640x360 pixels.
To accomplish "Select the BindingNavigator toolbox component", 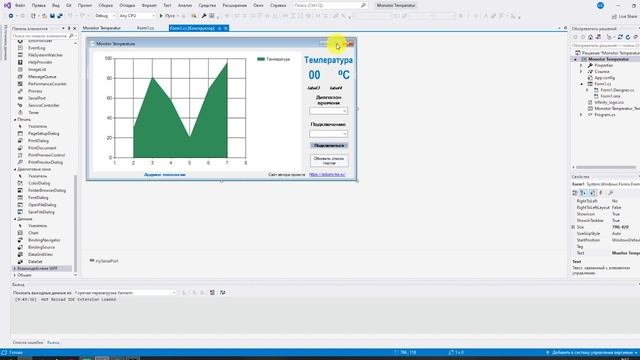I will pyautogui.click(x=44, y=240).
